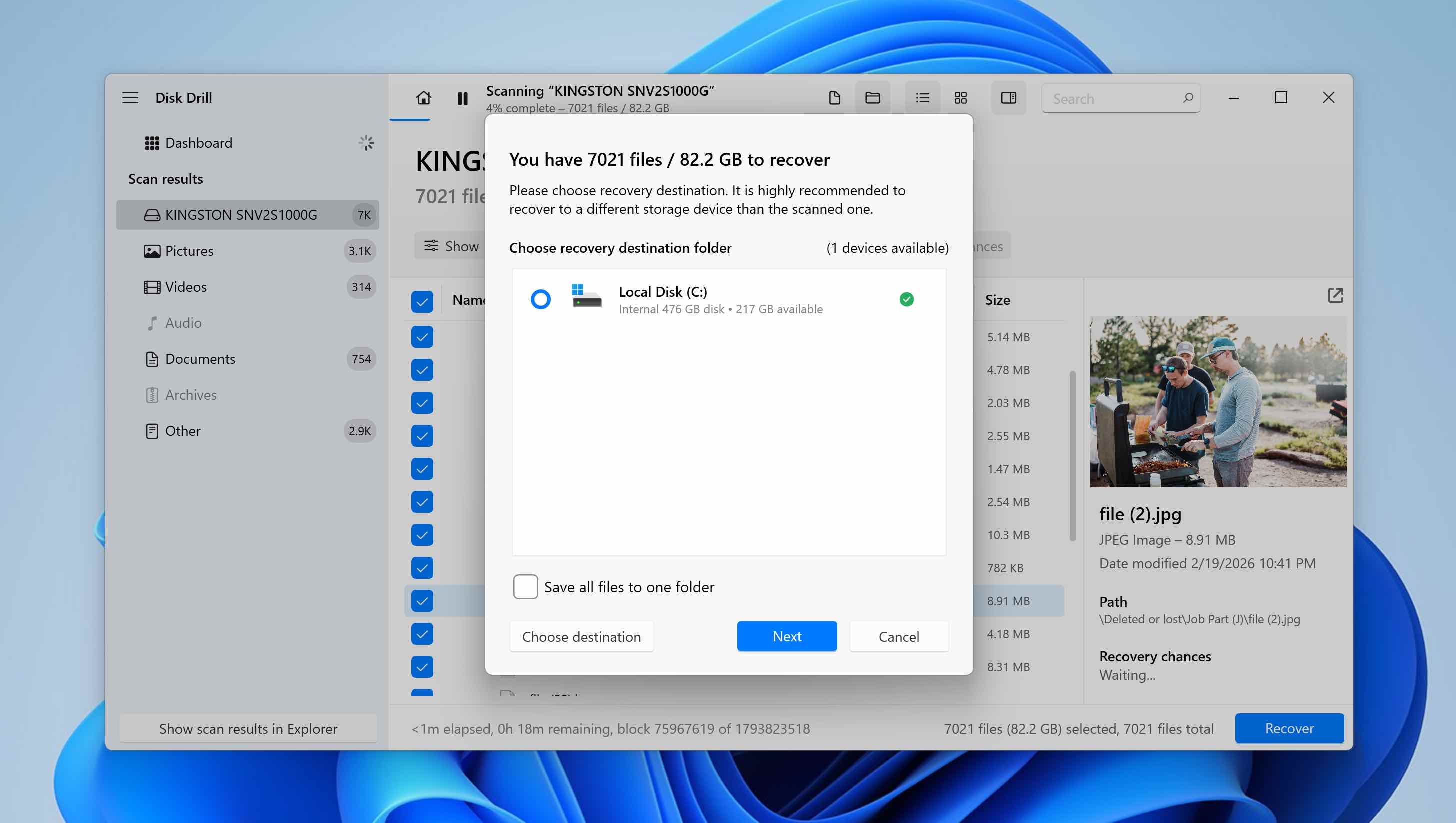Switch to list view of scan results

[922, 98]
